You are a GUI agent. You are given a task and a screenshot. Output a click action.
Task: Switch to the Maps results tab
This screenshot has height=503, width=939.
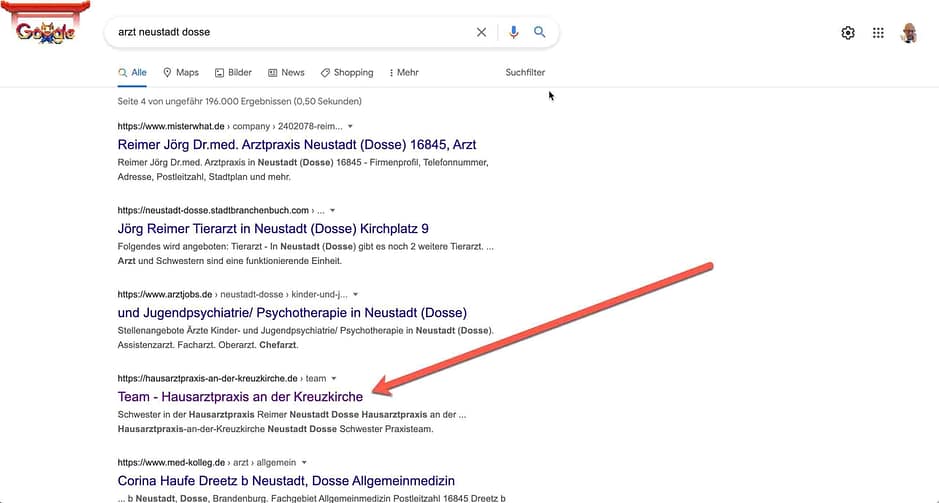[x=181, y=73]
